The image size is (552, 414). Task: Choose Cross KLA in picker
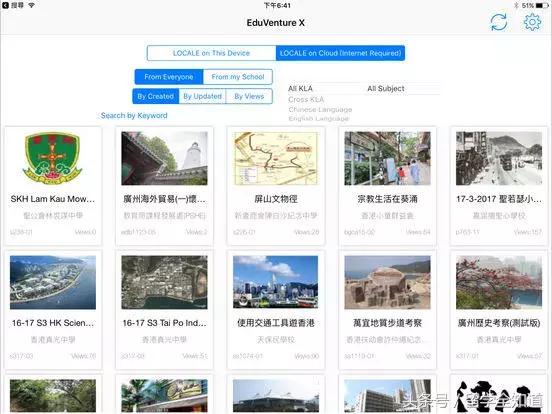coord(306,99)
